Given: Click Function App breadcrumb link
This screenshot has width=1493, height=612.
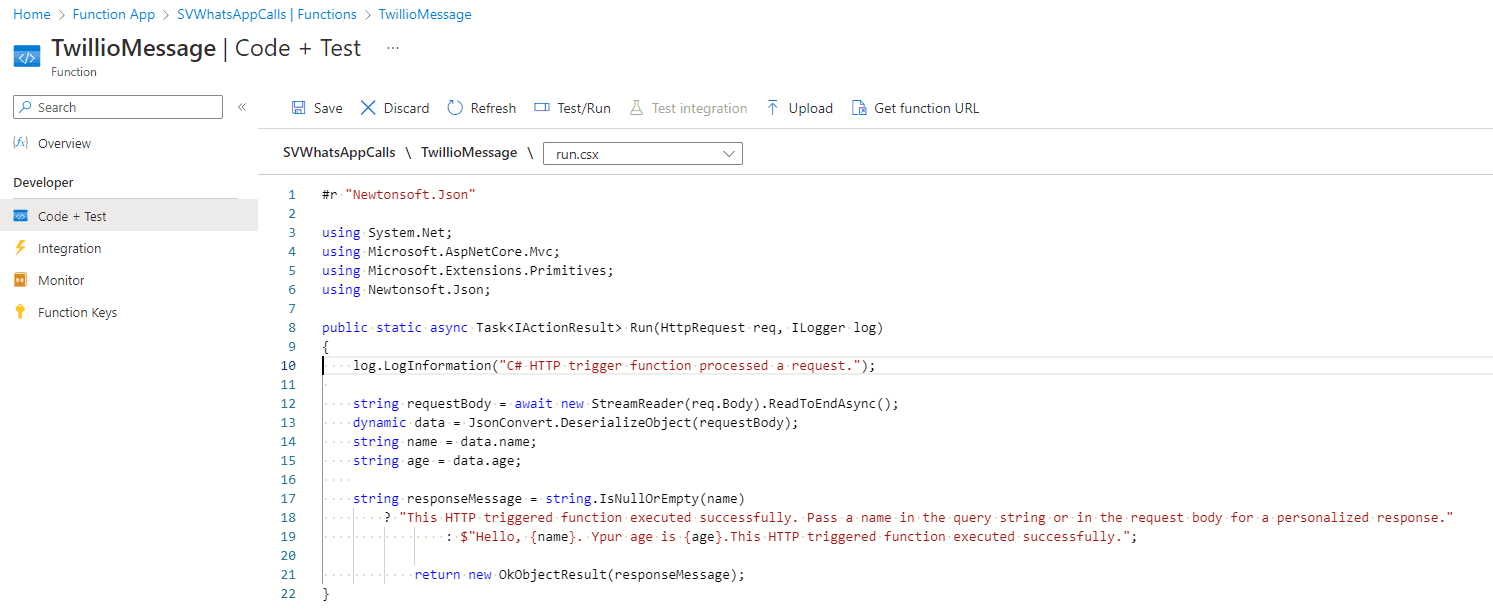Looking at the screenshot, I should click(x=114, y=14).
